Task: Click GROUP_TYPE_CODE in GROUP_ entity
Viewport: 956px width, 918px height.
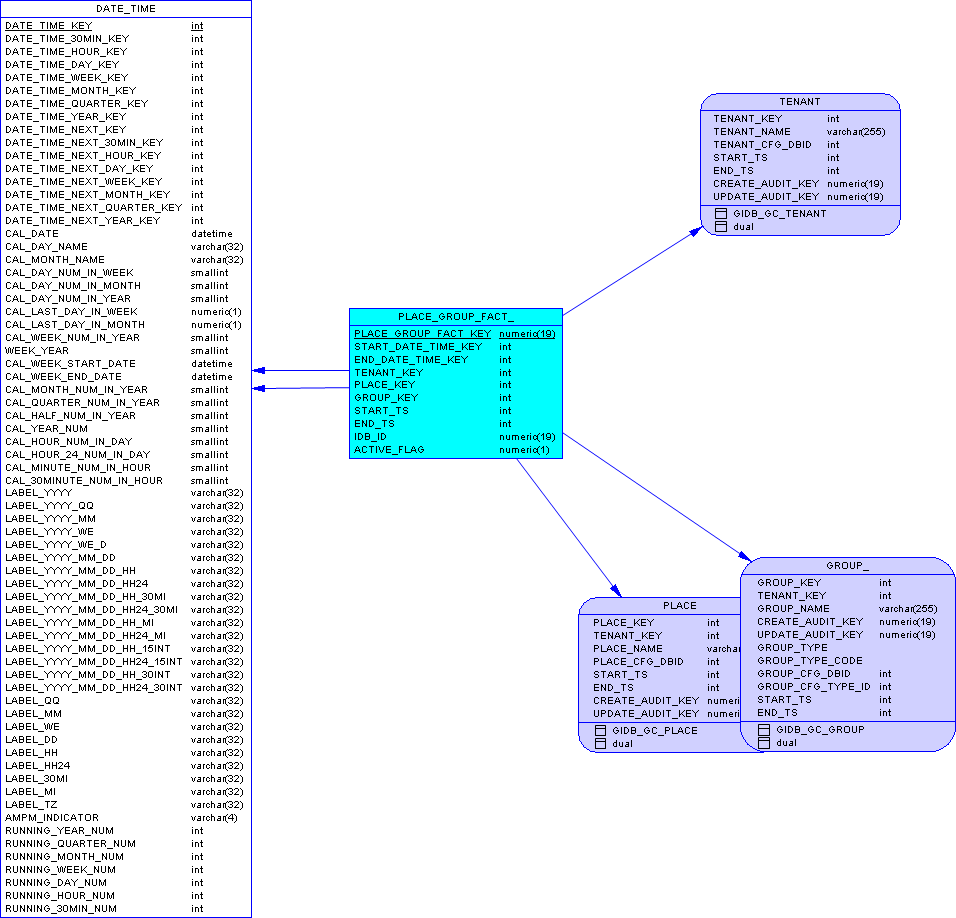Action: 810,661
